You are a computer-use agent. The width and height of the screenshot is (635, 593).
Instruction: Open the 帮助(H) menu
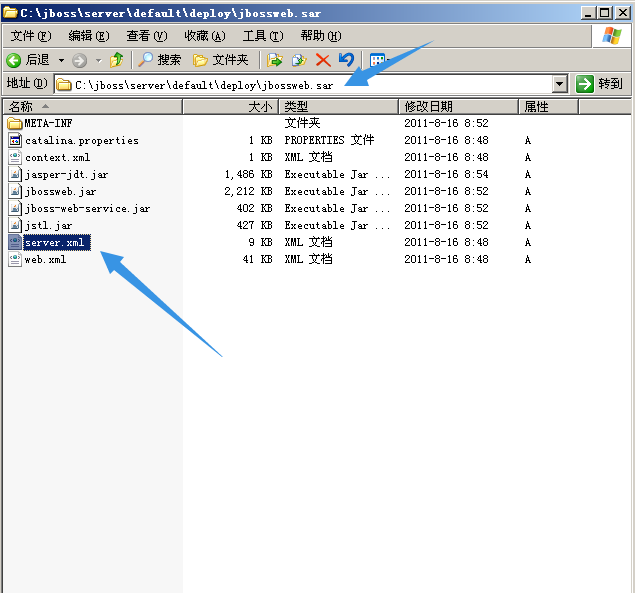coord(321,36)
